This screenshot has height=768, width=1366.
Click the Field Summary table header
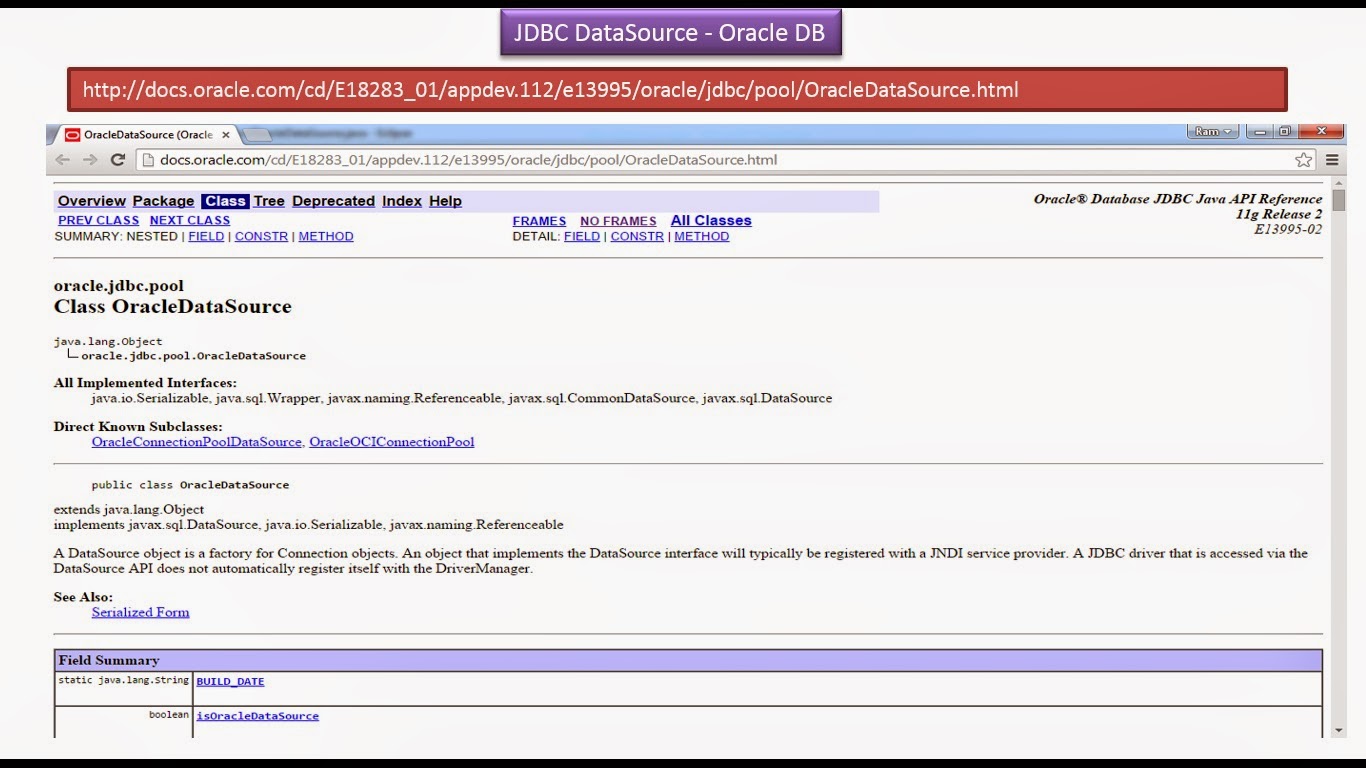click(x=688, y=660)
